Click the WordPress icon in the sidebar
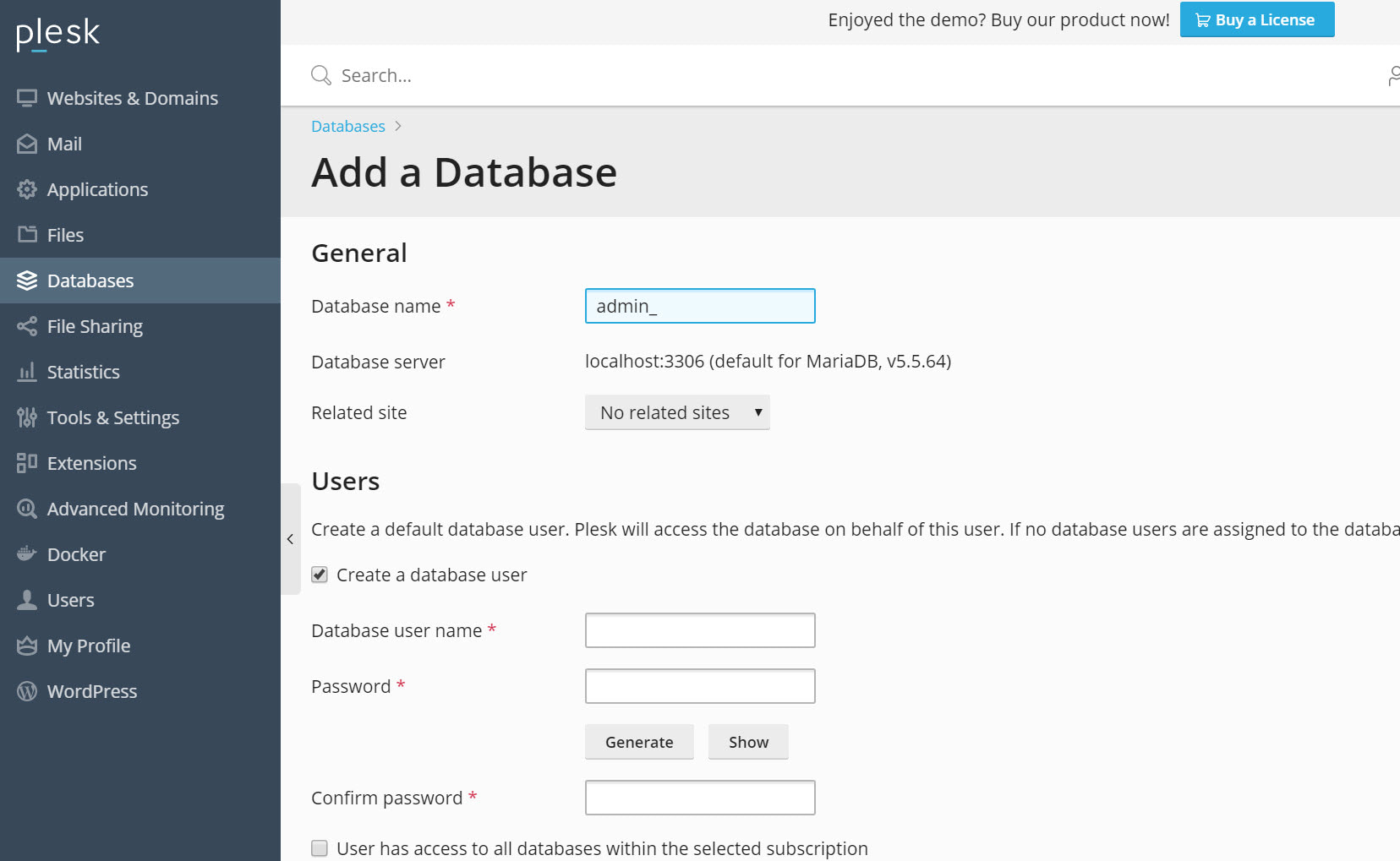 click(26, 691)
